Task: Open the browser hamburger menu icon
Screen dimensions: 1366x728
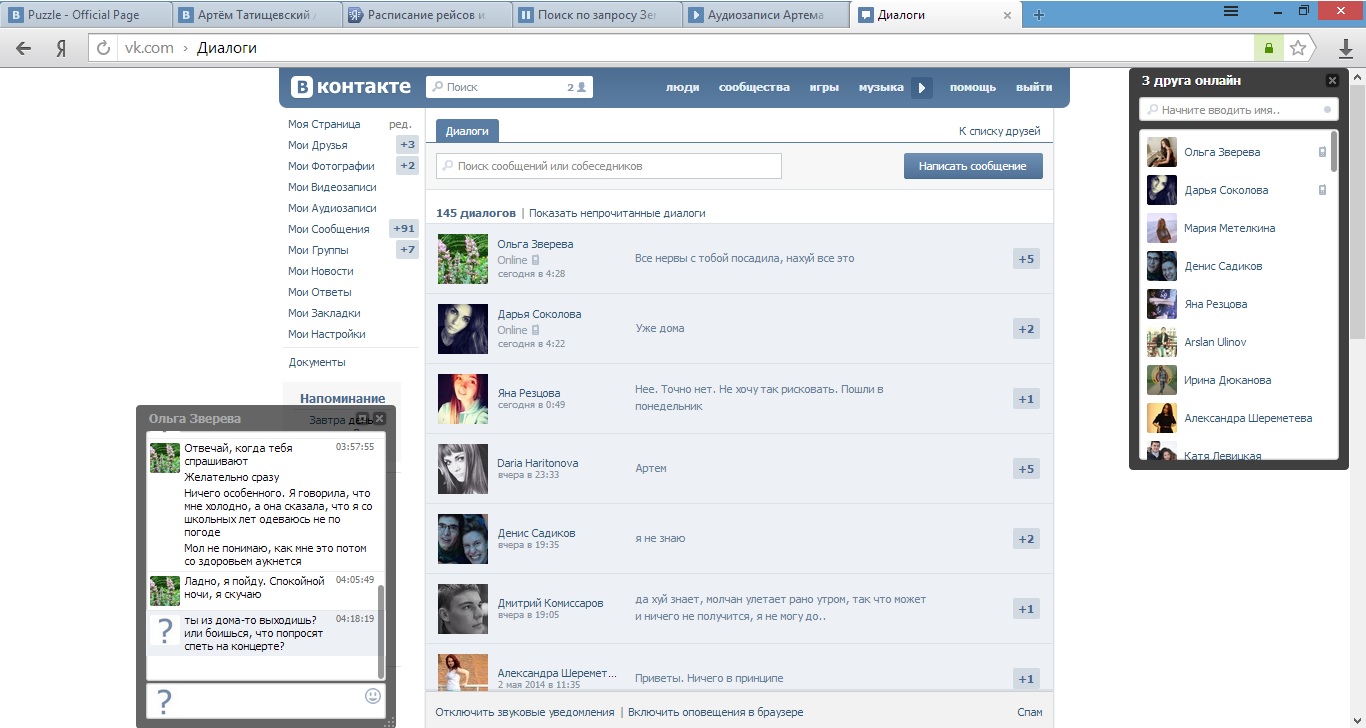Action: tap(1231, 11)
